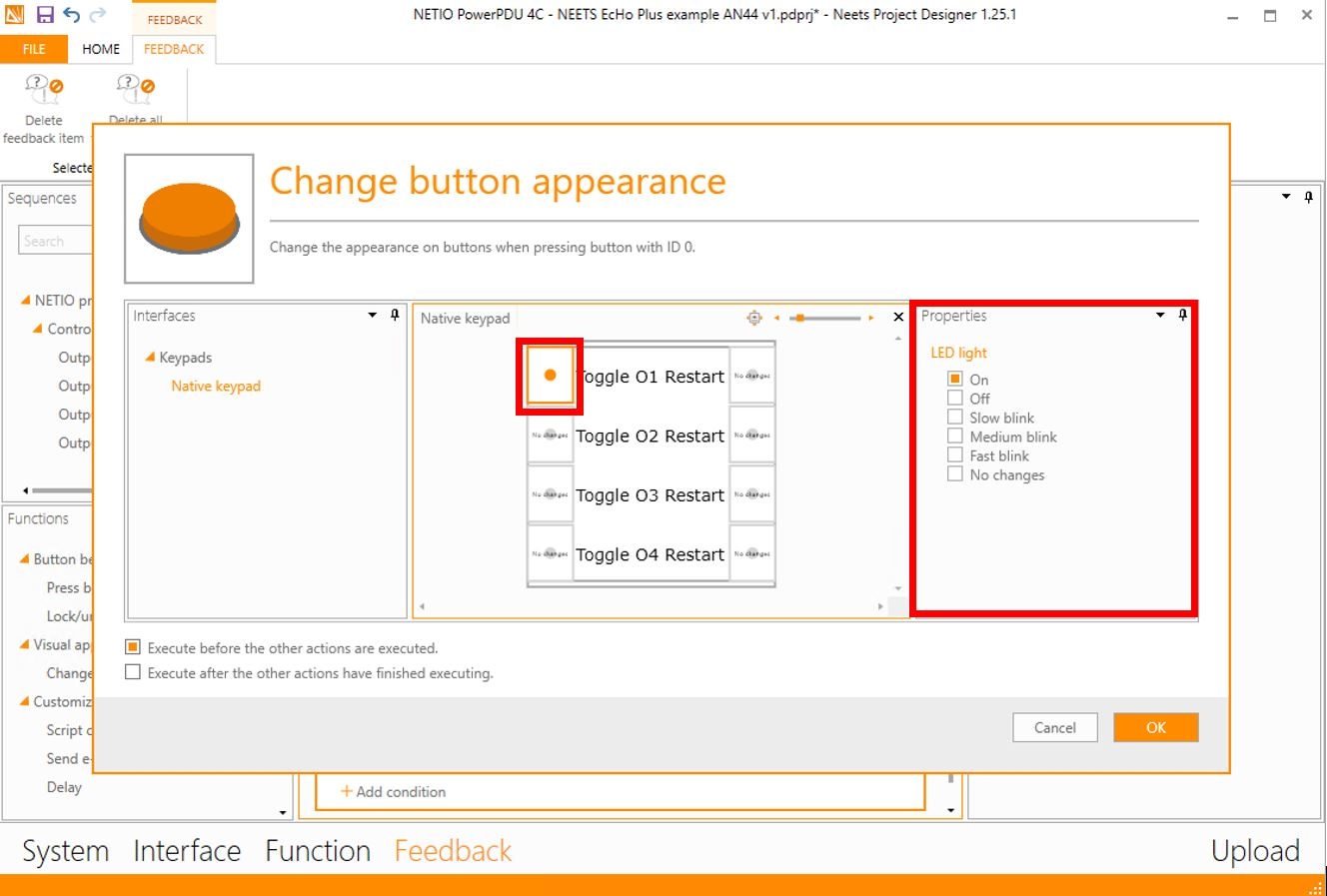Viewport: 1327px width, 896px height.
Task: Collapse the Keypads tree node
Action: [x=150, y=358]
